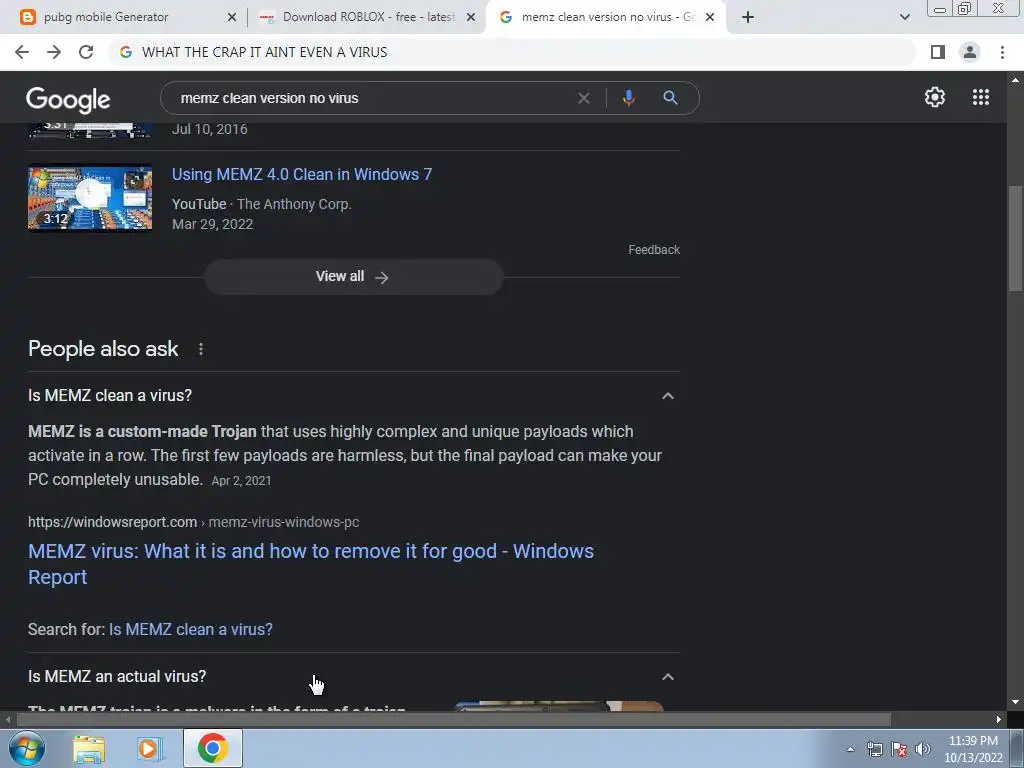1024x768 pixels.
Task: Click the People also ask heading
Action: tap(103, 349)
